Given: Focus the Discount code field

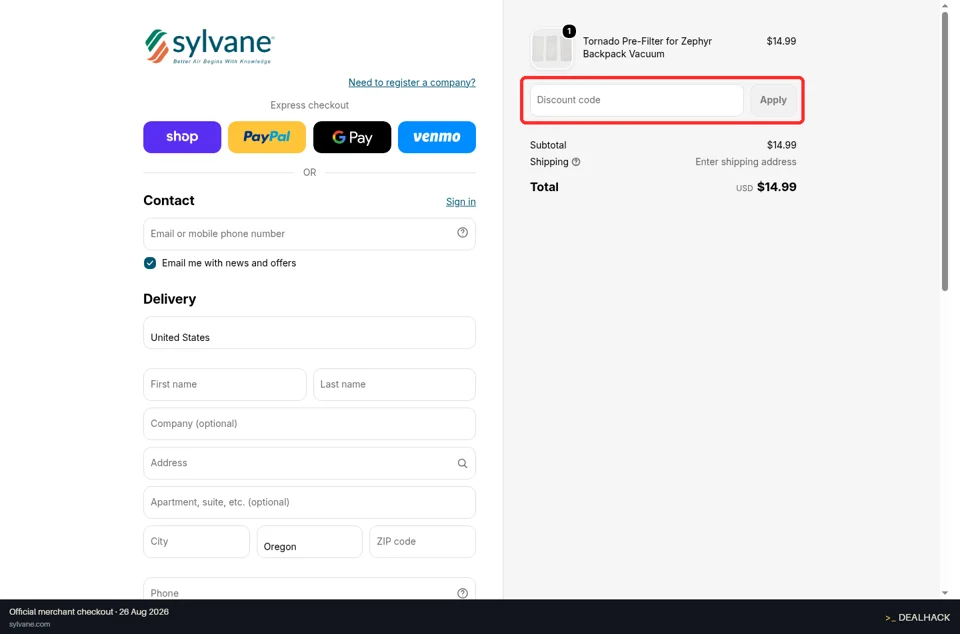Looking at the screenshot, I should tap(637, 100).
